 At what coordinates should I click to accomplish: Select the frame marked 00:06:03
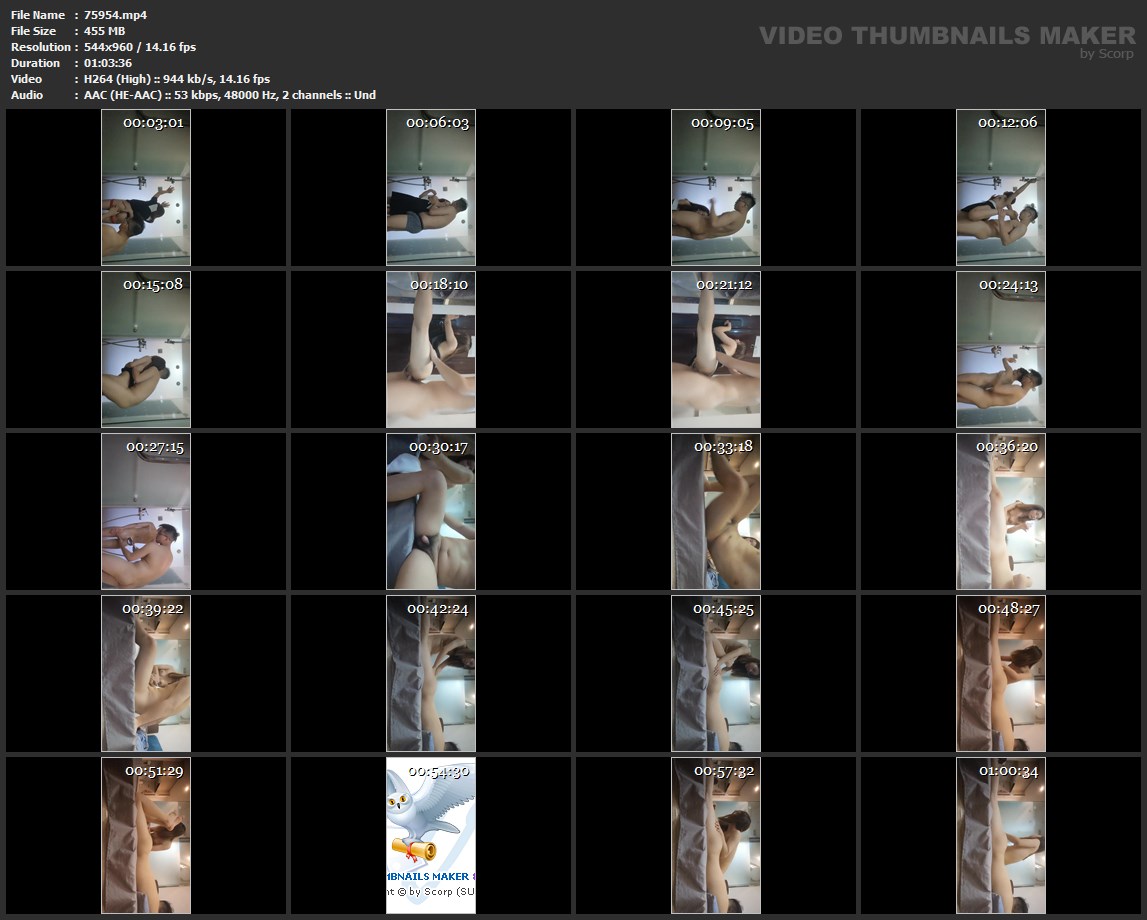[430, 188]
